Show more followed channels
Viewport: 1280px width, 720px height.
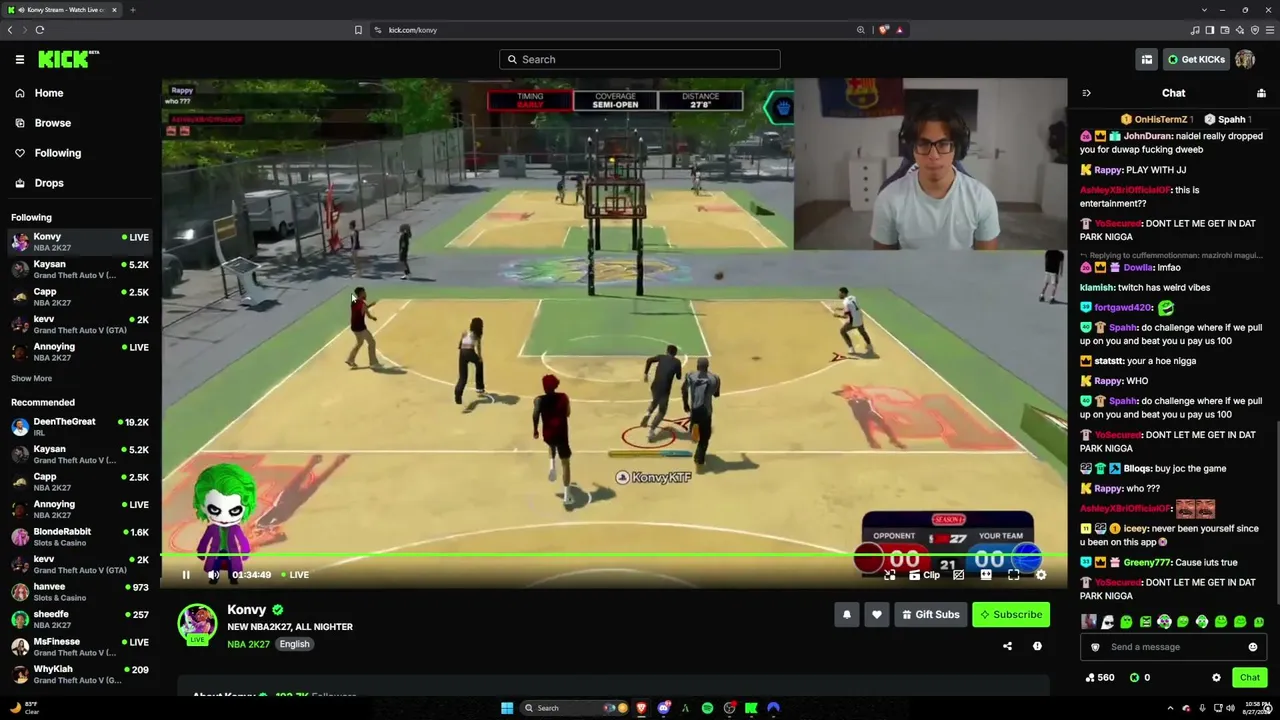tap(31, 379)
